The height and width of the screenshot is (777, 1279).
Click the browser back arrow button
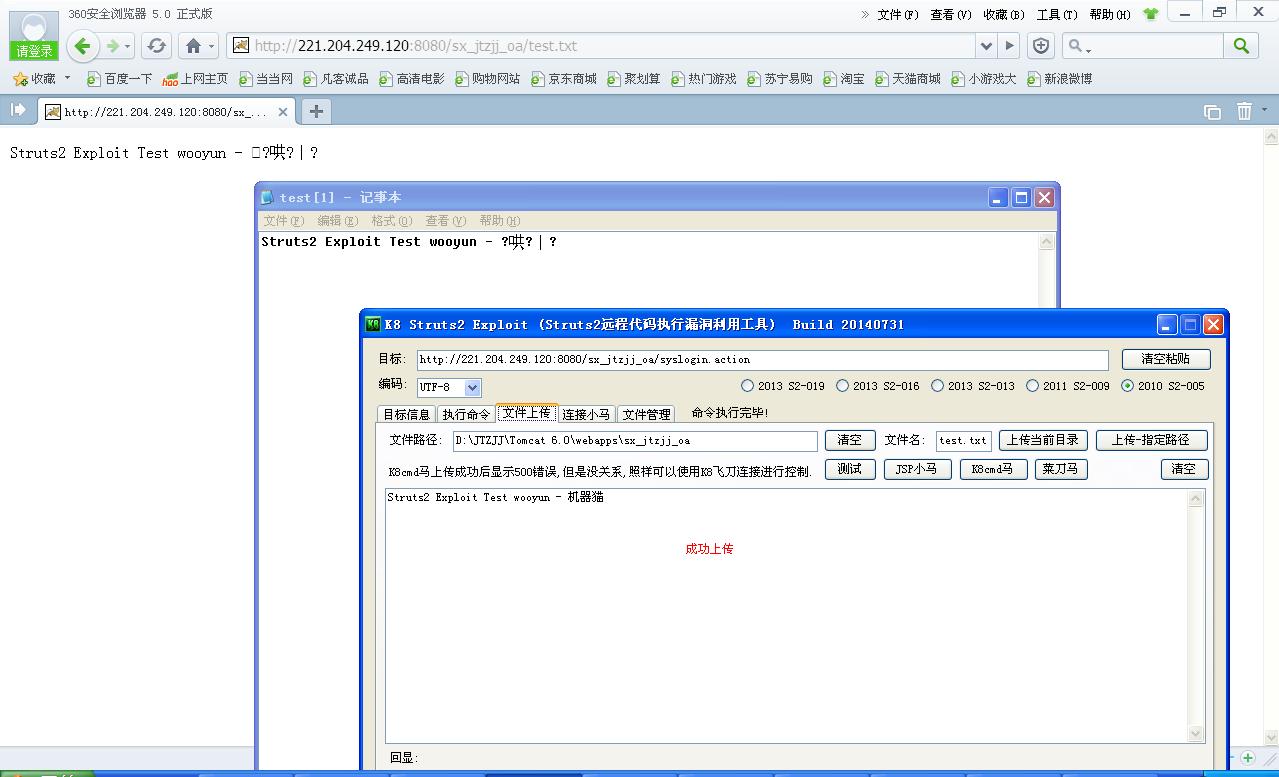point(83,45)
